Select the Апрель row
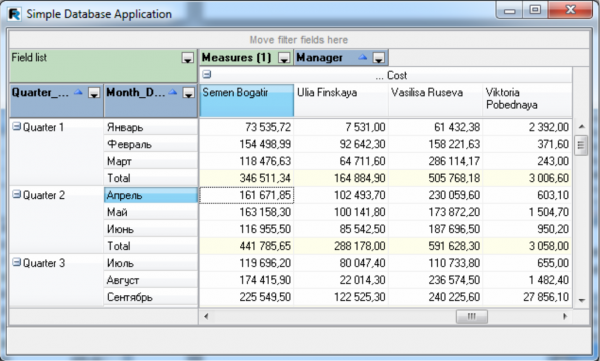600x361 pixels. [x=151, y=195]
